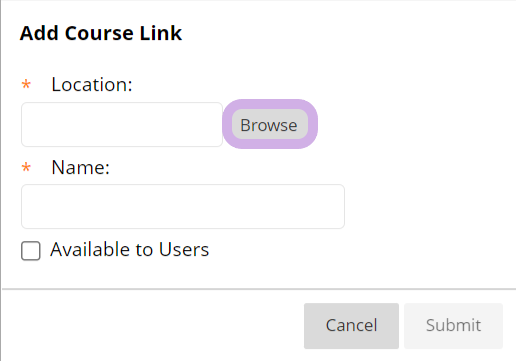This screenshot has width=516, height=361.
Task: Click the 'Name:' field label
Action: tap(81, 167)
